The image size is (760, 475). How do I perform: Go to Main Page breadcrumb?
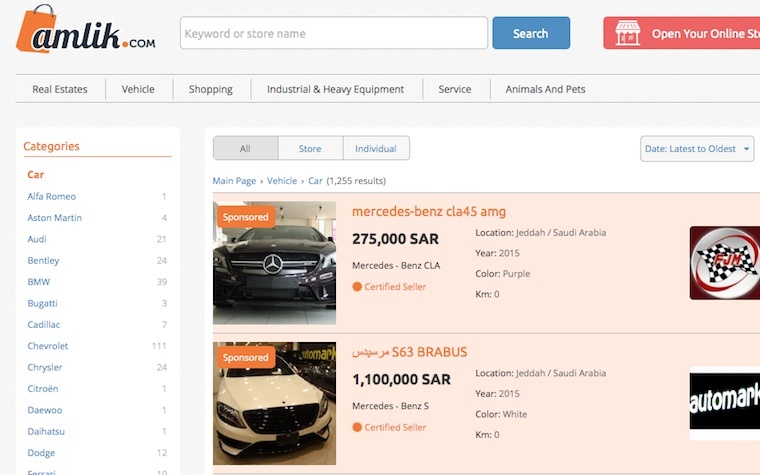(x=234, y=181)
